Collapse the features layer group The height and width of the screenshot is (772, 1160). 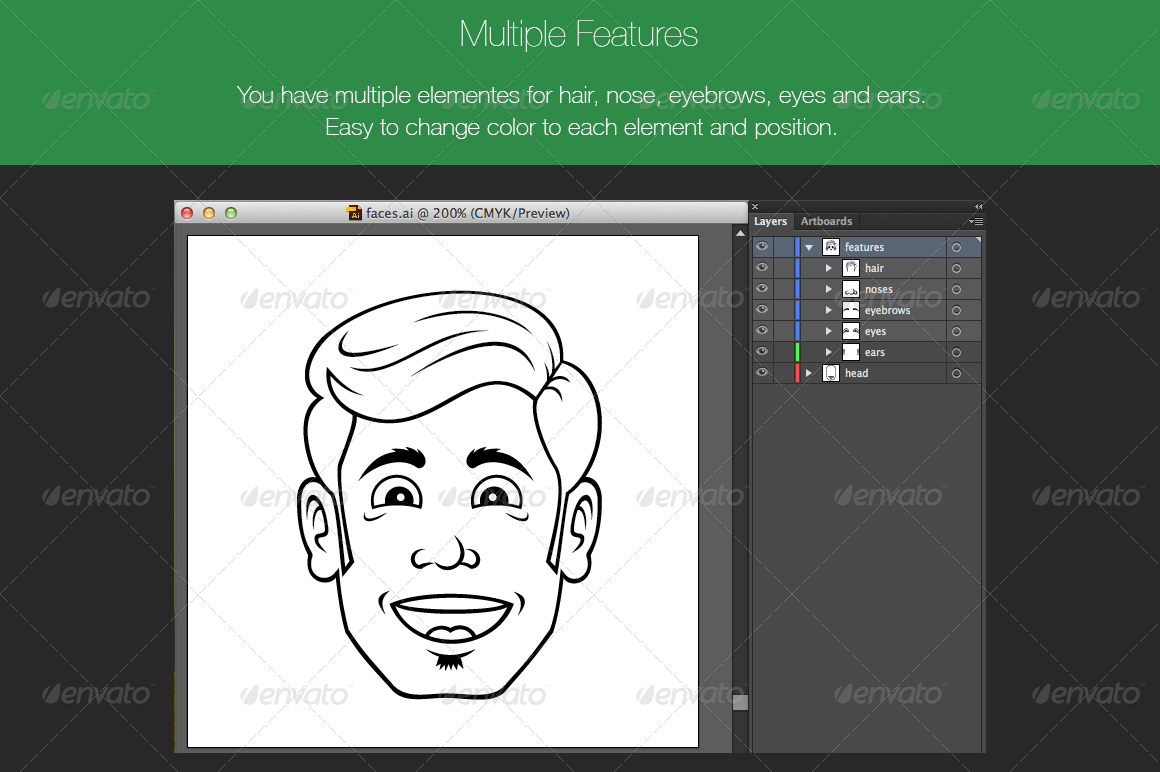click(809, 246)
